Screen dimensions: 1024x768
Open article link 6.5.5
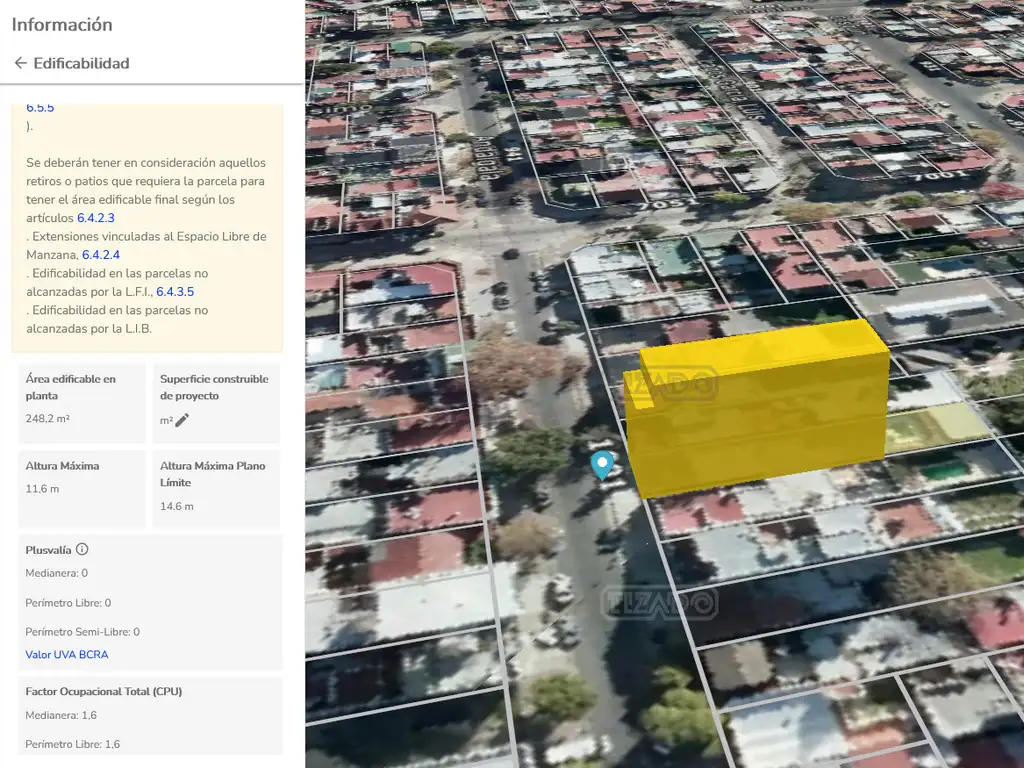coord(40,107)
